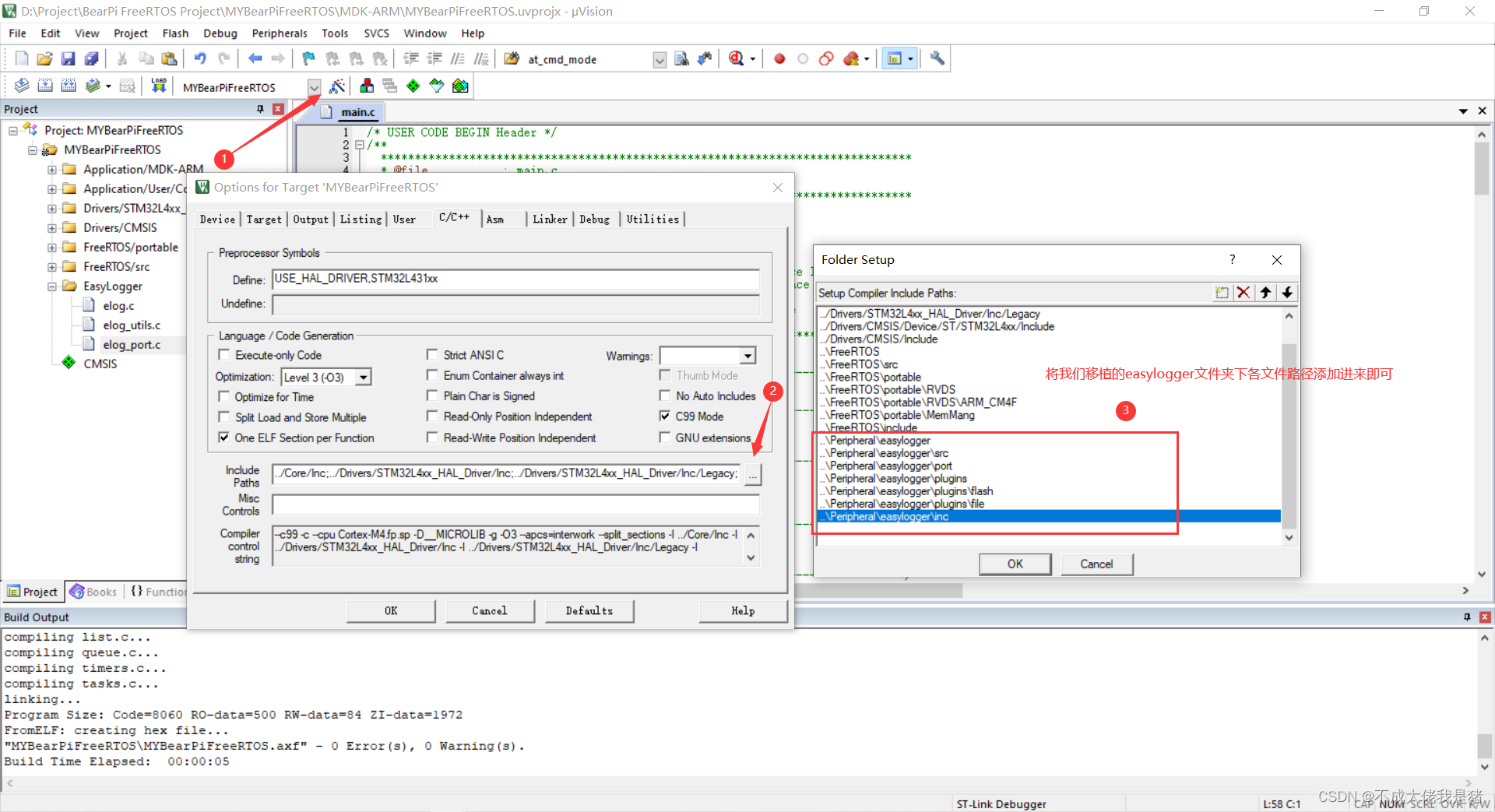Toggle Plain Char is Signed checkbox
This screenshot has width=1495, height=812.
pyautogui.click(x=432, y=395)
